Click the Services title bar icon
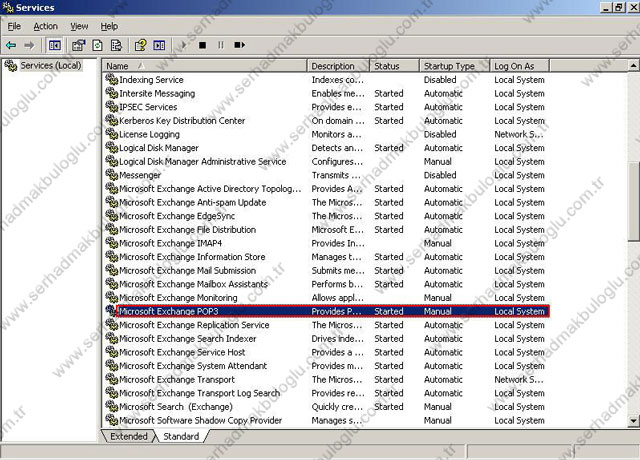This screenshot has height=460, width=640. click(8, 7)
